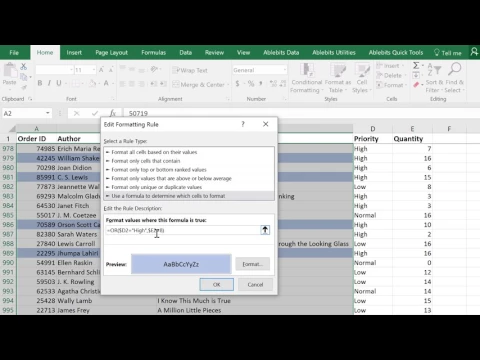Open Sort & Filter menu
This screenshot has height=360, width=480.
tap(435, 78)
